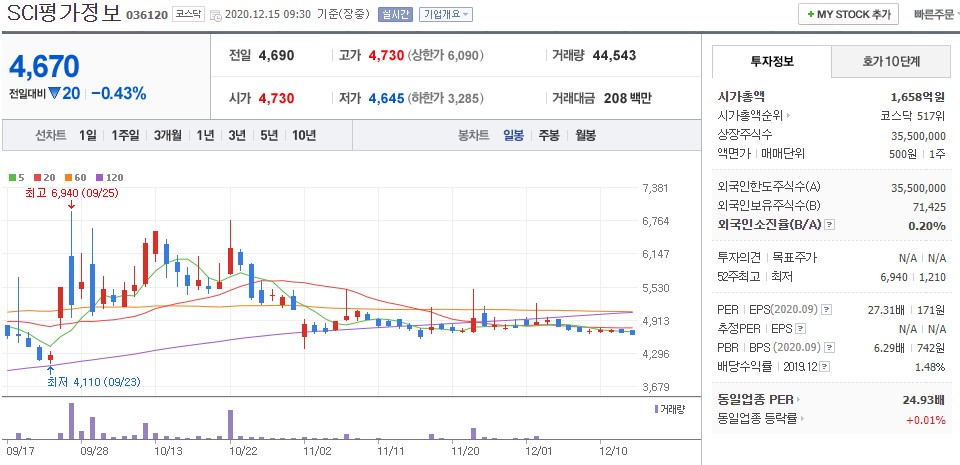Click the 거래량 value 44,543
This screenshot has width=960, height=465.
(614, 56)
